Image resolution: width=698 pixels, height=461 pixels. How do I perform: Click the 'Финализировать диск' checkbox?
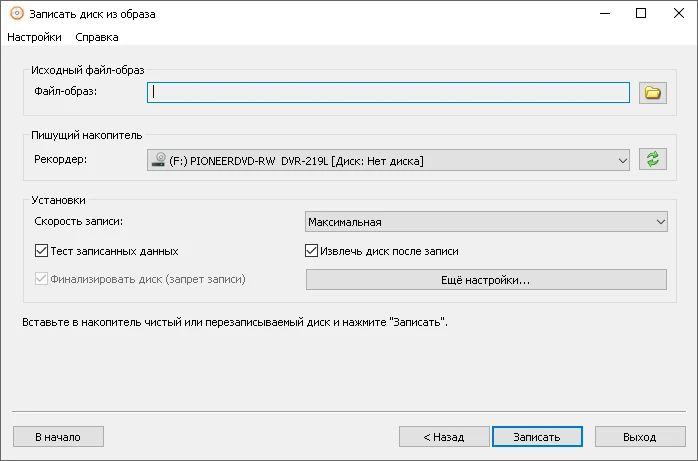point(42,279)
